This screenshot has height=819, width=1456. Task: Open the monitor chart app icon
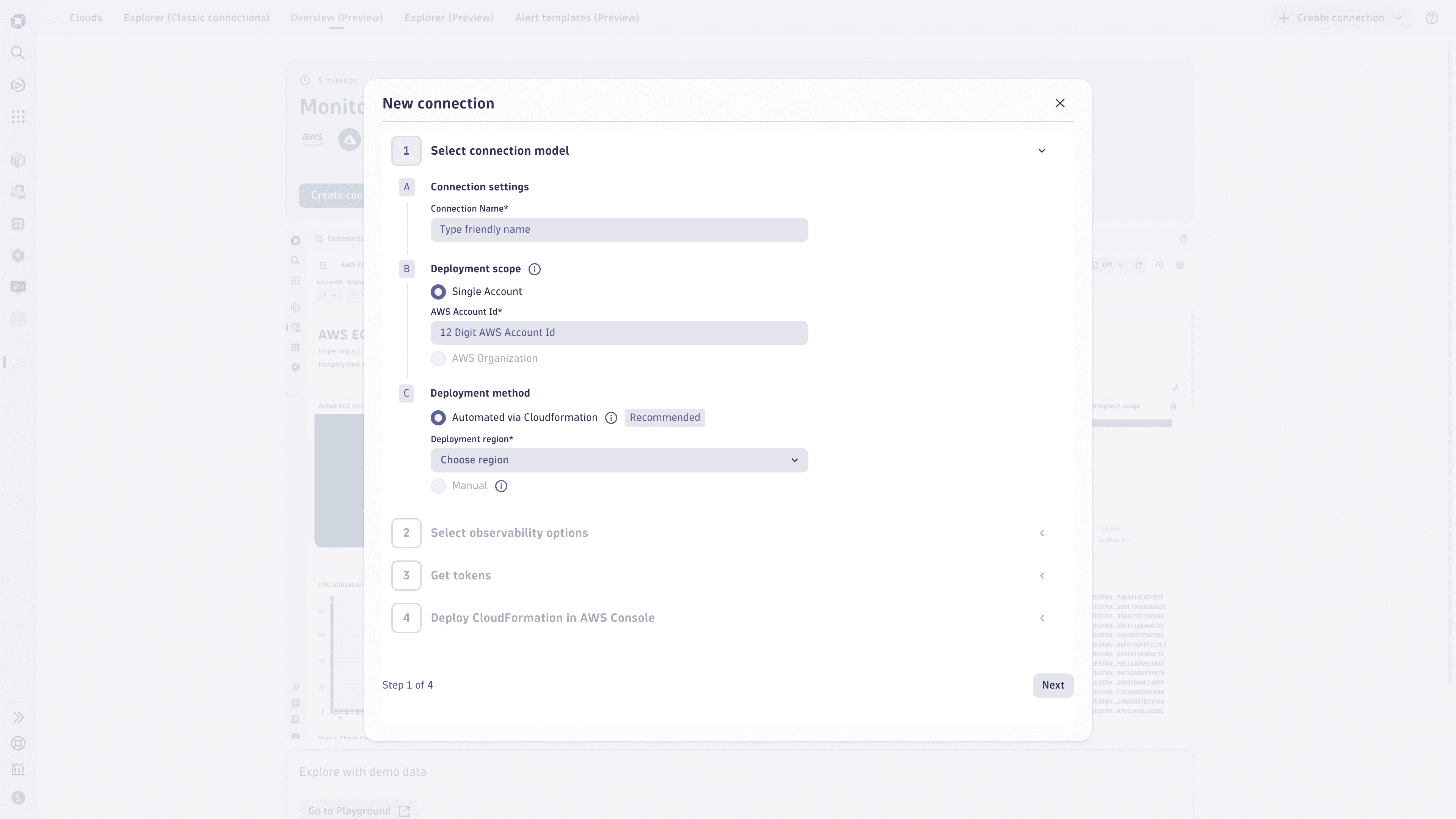click(18, 287)
